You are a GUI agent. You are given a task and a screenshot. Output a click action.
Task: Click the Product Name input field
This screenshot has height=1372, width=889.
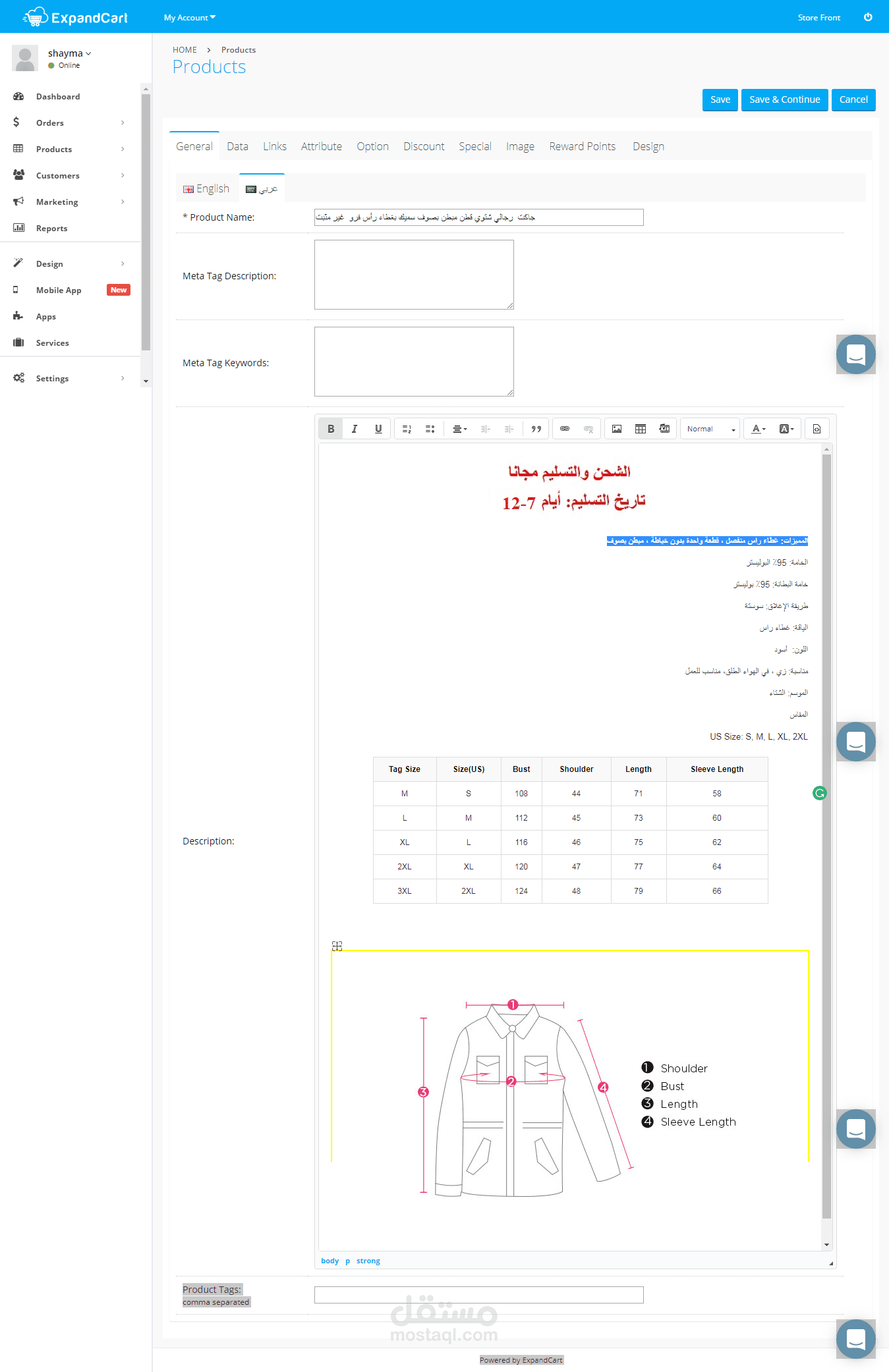[x=479, y=217]
